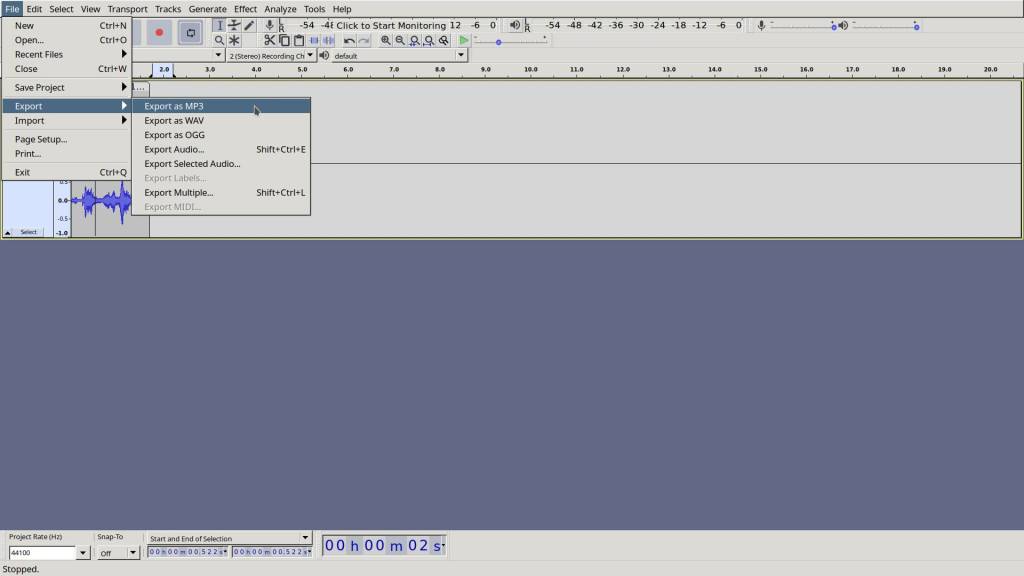Click speaker icon beside default output device

[324, 56]
